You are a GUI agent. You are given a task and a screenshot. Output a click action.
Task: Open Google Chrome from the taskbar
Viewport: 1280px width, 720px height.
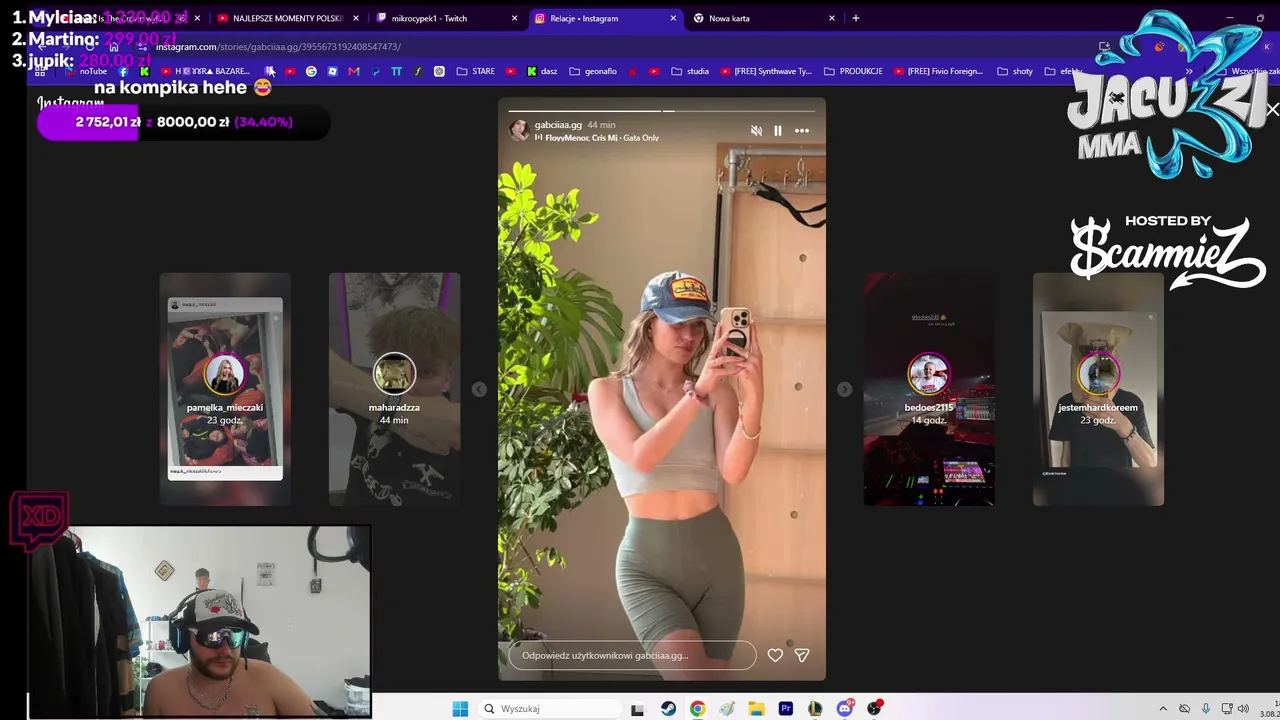pyautogui.click(x=697, y=709)
